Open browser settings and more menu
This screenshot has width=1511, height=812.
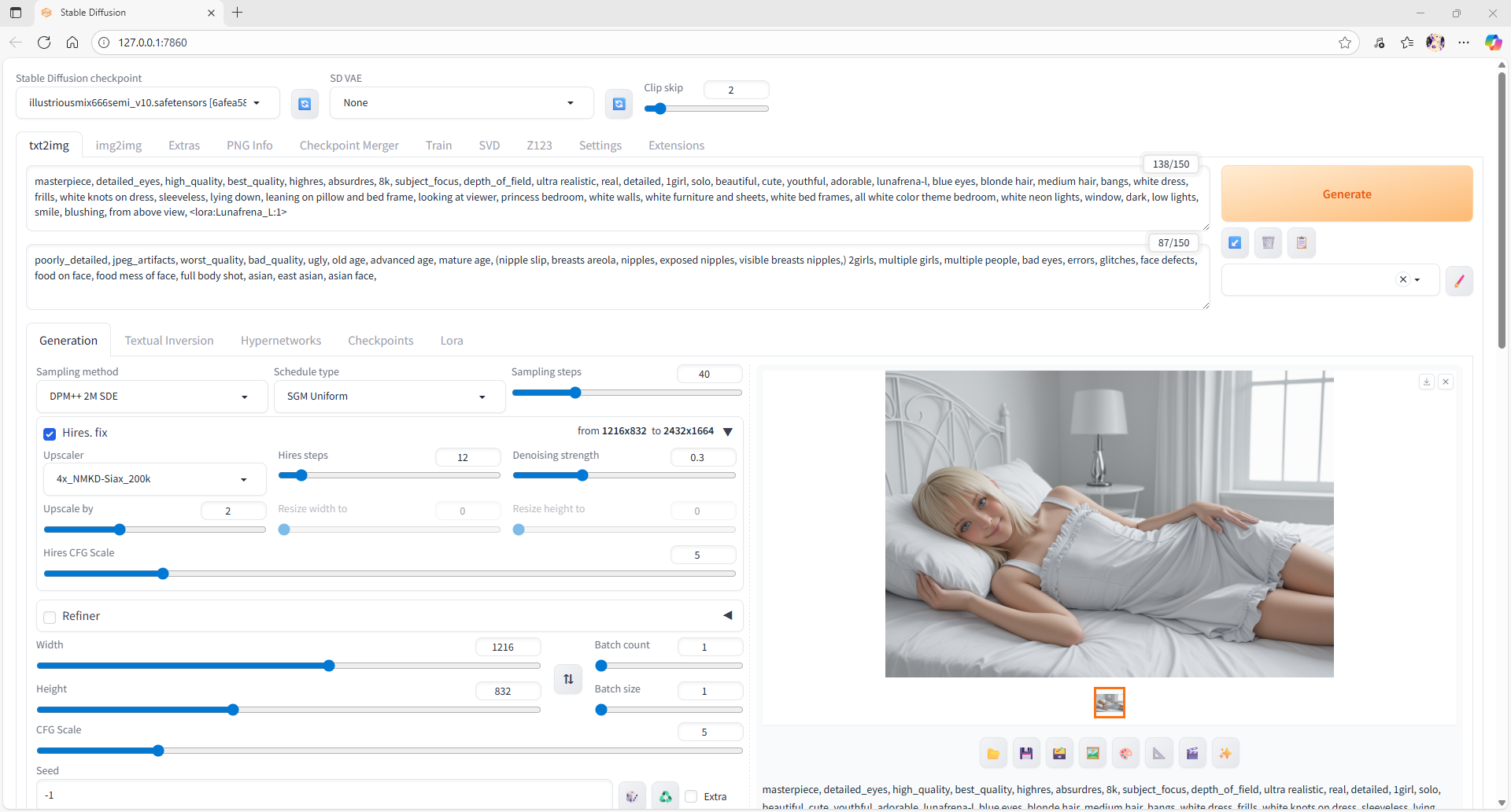[x=1464, y=42]
